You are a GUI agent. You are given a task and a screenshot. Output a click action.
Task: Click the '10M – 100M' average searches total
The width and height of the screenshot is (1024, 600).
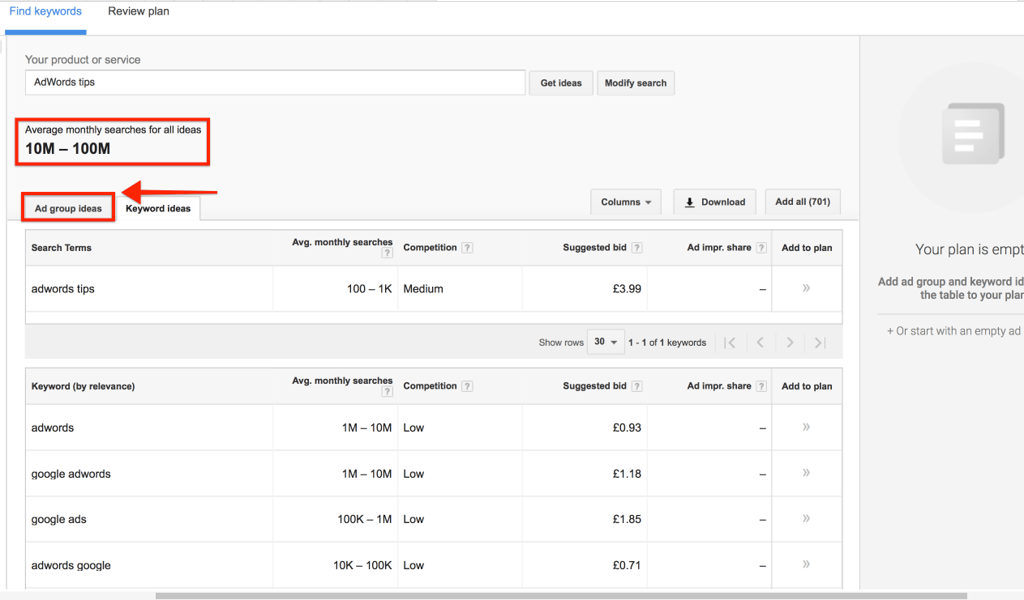(68, 149)
